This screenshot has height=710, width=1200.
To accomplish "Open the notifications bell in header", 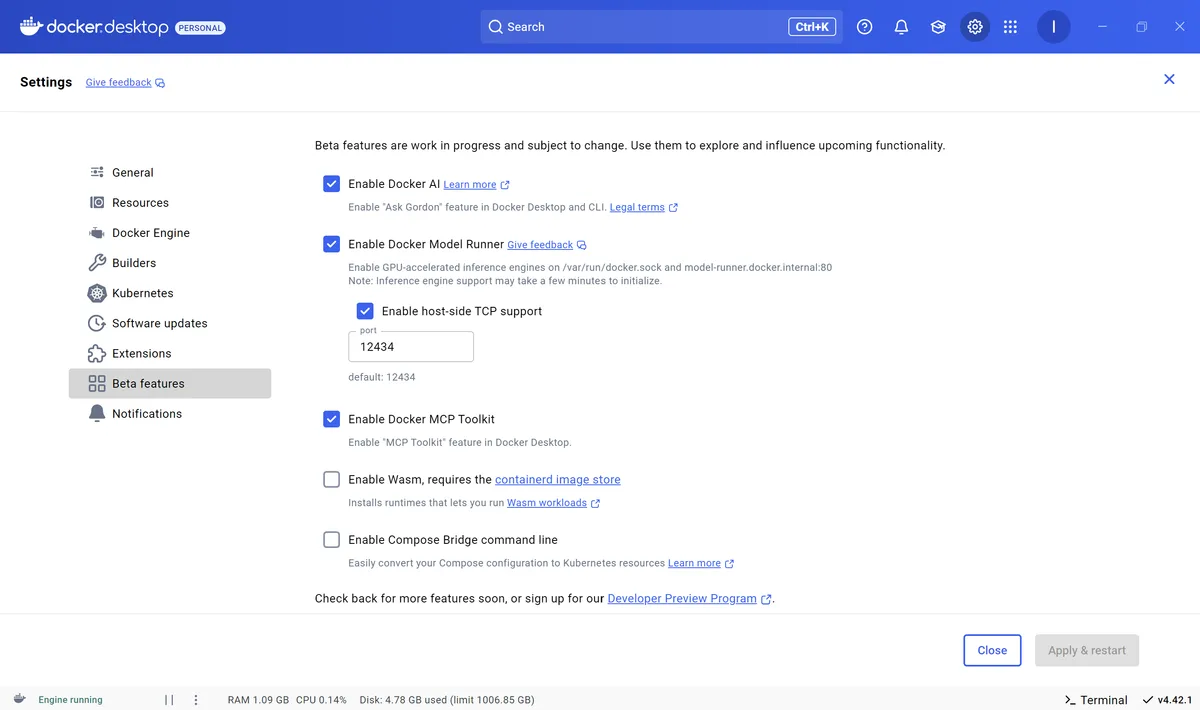I will (x=901, y=27).
